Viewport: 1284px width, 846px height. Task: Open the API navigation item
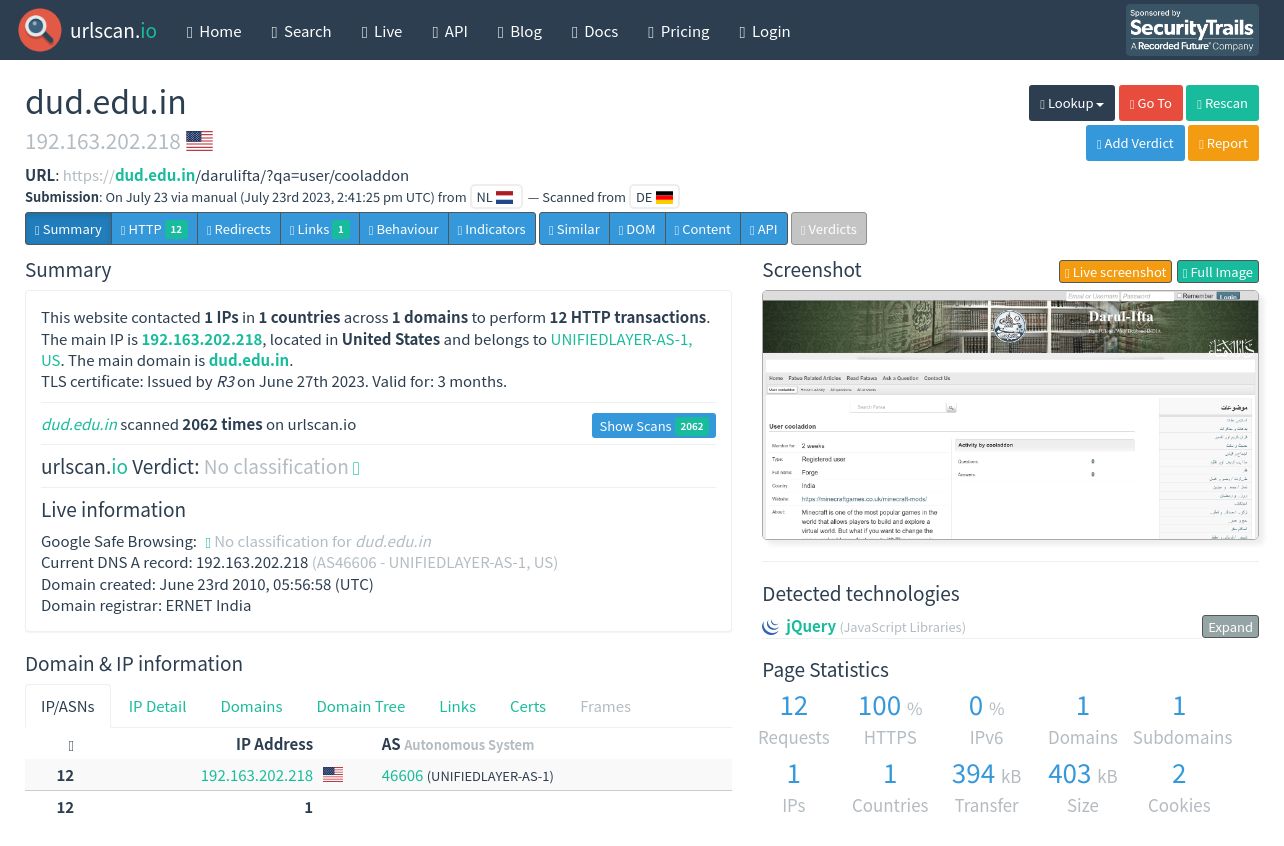point(450,31)
